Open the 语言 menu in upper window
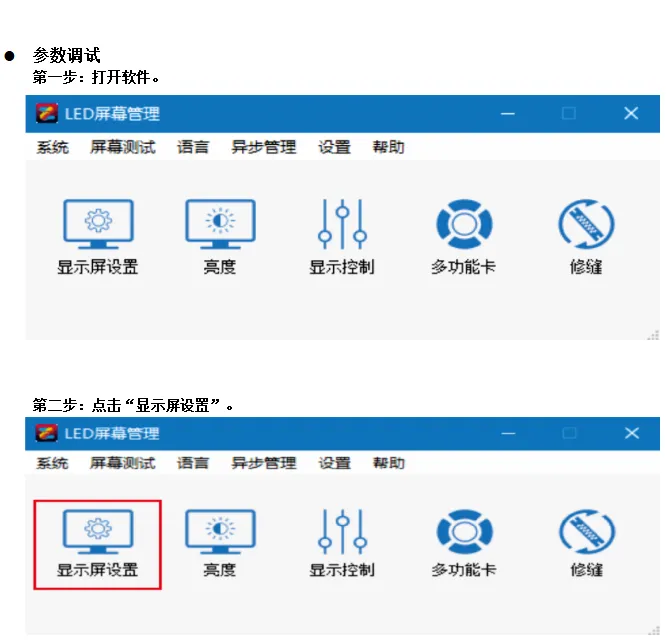This screenshot has width=666, height=640. pos(193,147)
